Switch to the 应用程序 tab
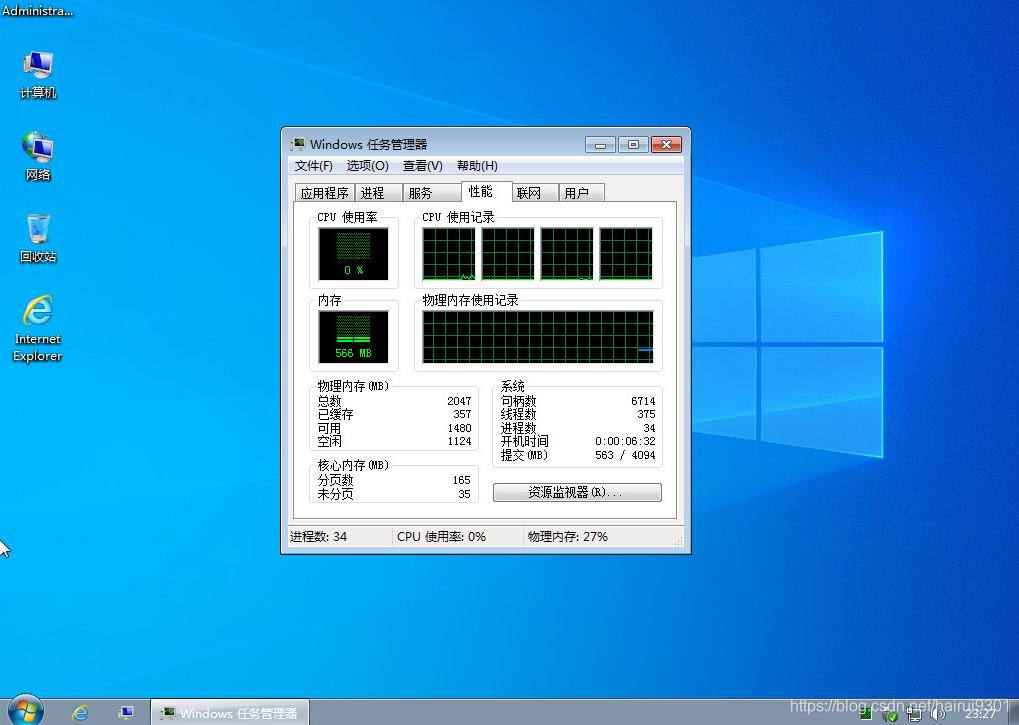This screenshot has height=725, width=1019. click(324, 193)
